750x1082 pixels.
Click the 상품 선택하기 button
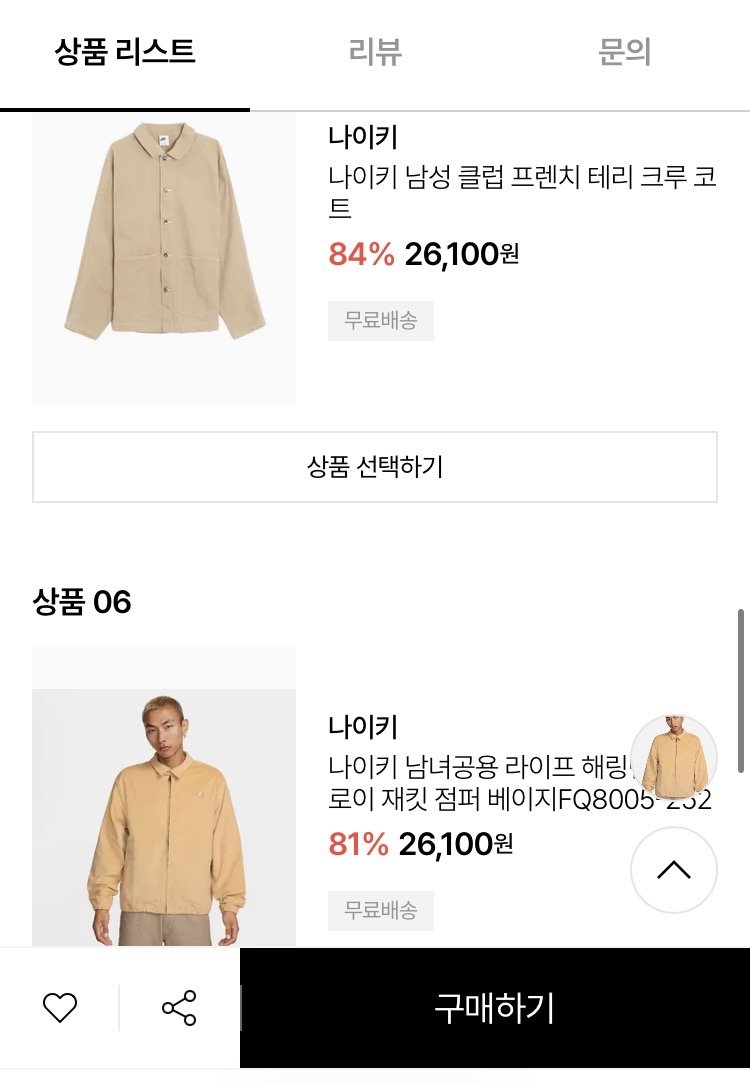pyautogui.click(x=375, y=467)
